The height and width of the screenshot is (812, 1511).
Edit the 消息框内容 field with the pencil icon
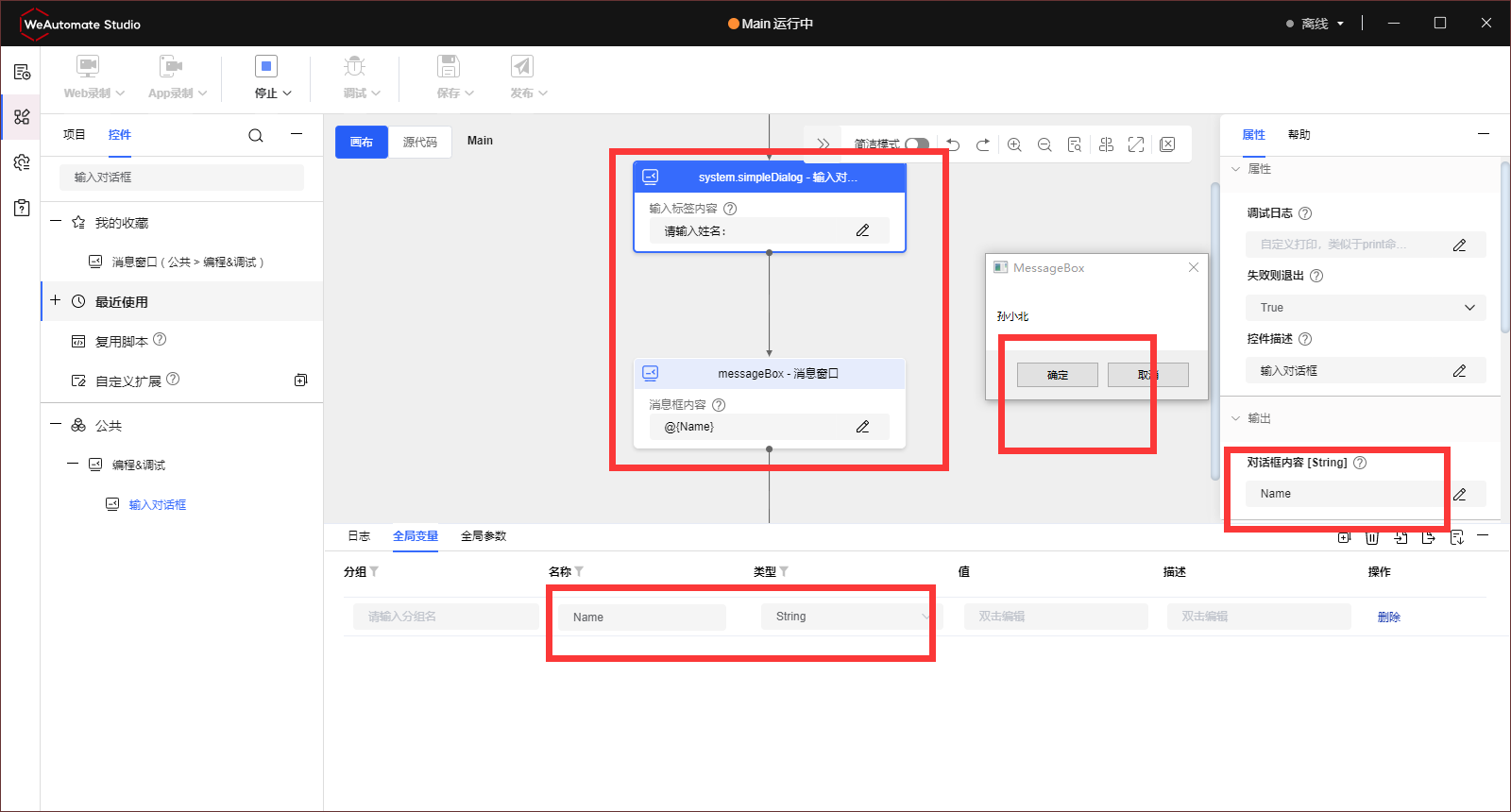(862, 427)
